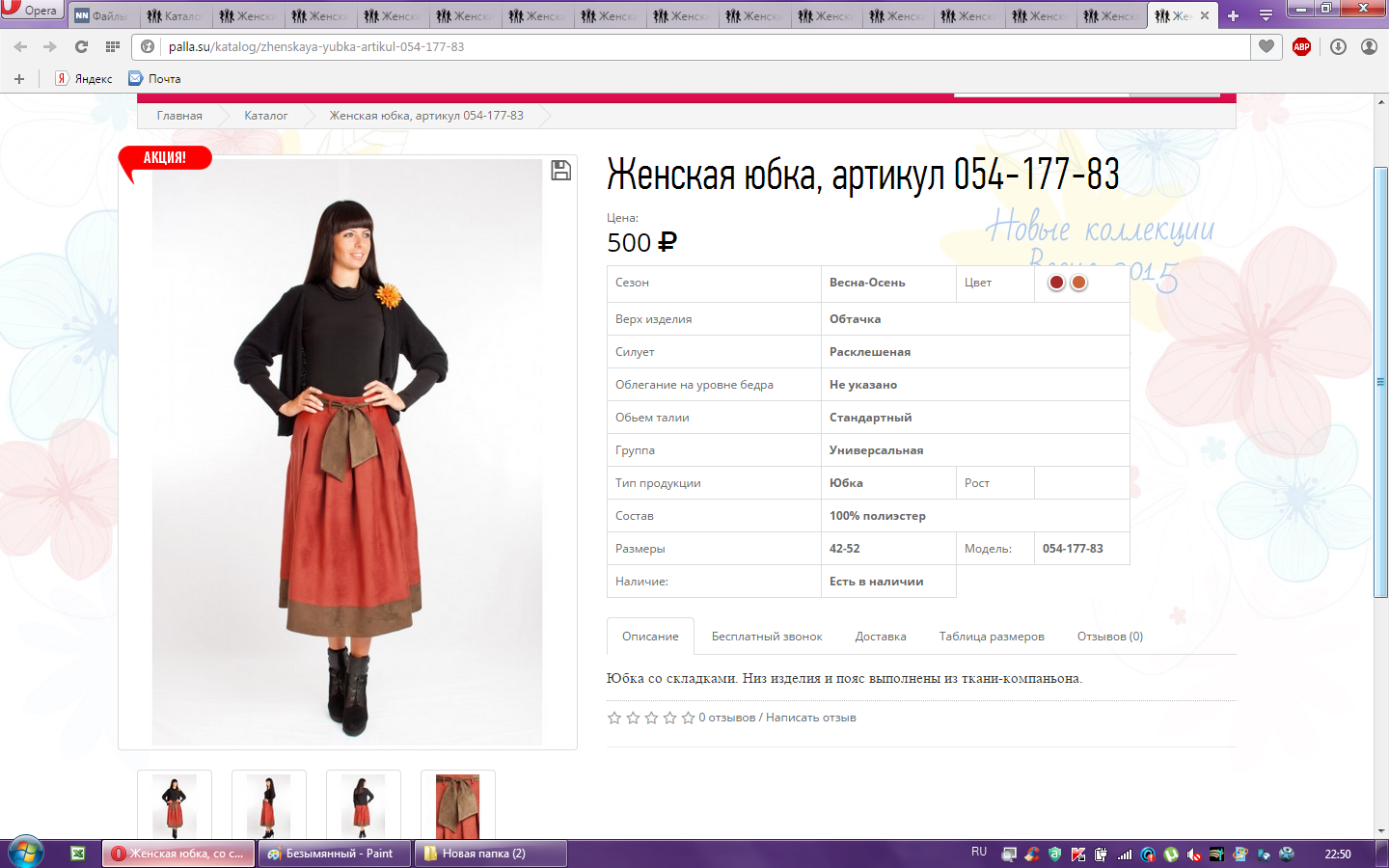Screen dimensions: 1389x868
Task: Open the muted volume tray icon
Action: (1194, 854)
